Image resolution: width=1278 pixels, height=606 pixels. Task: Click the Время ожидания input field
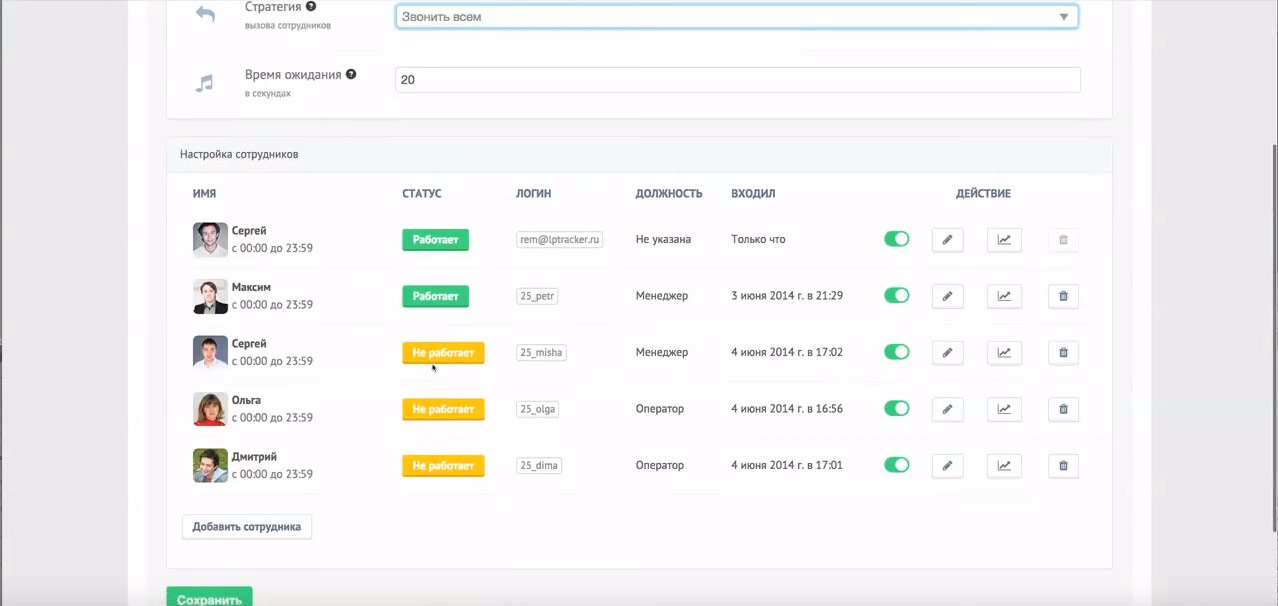point(736,80)
